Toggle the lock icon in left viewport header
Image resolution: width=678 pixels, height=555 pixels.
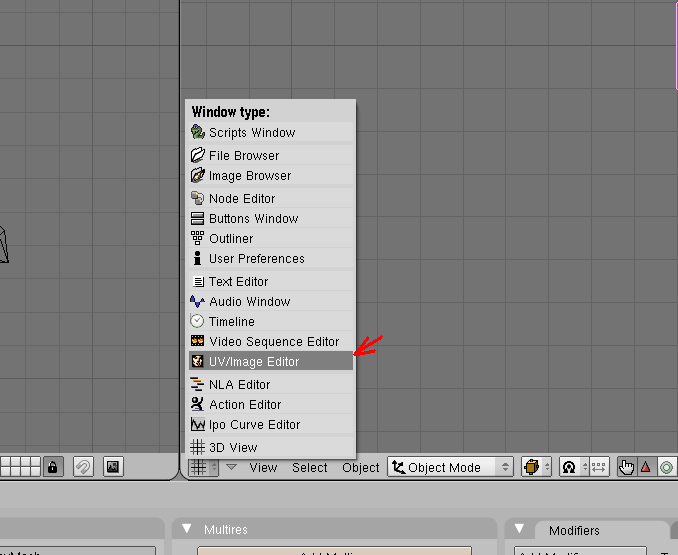[x=53, y=467]
